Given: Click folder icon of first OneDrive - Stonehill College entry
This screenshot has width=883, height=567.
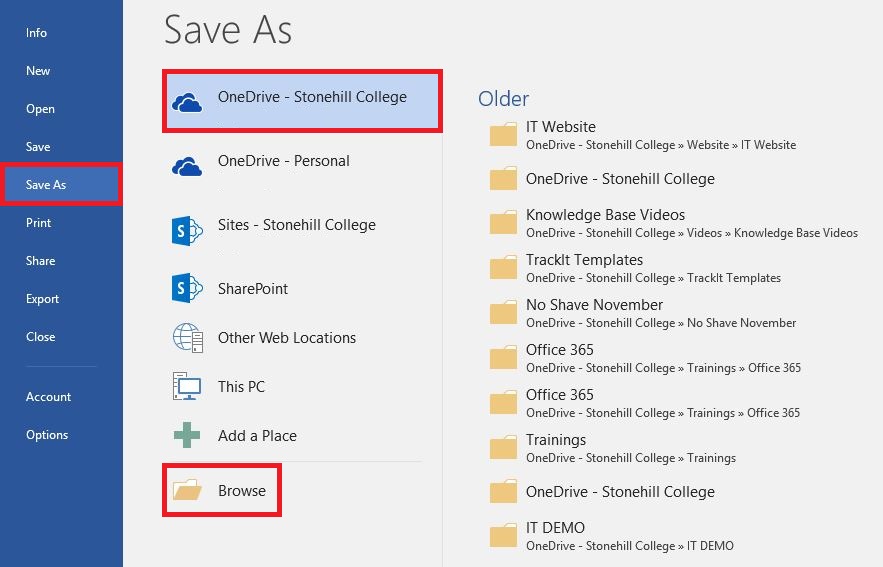Looking at the screenshot, I should tap(503, 178).
